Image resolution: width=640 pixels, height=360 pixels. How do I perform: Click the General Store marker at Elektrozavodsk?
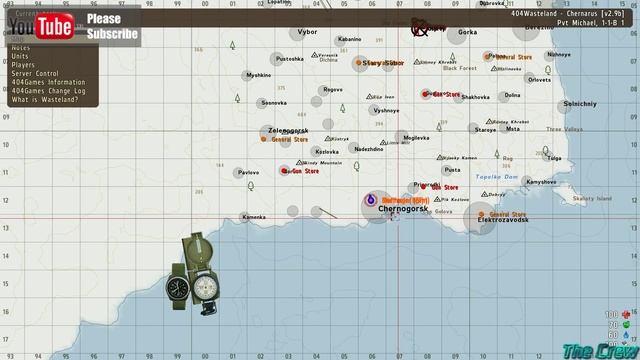[481, 214]
